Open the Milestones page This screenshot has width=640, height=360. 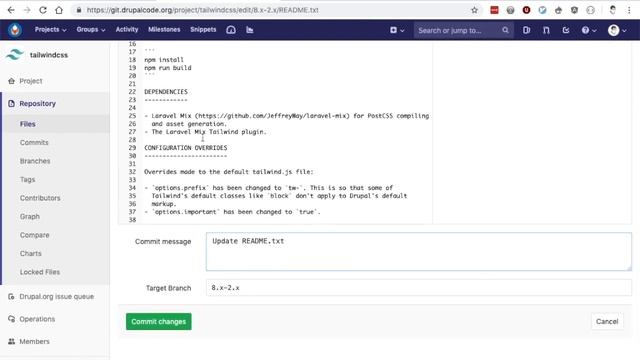point(164,30)
